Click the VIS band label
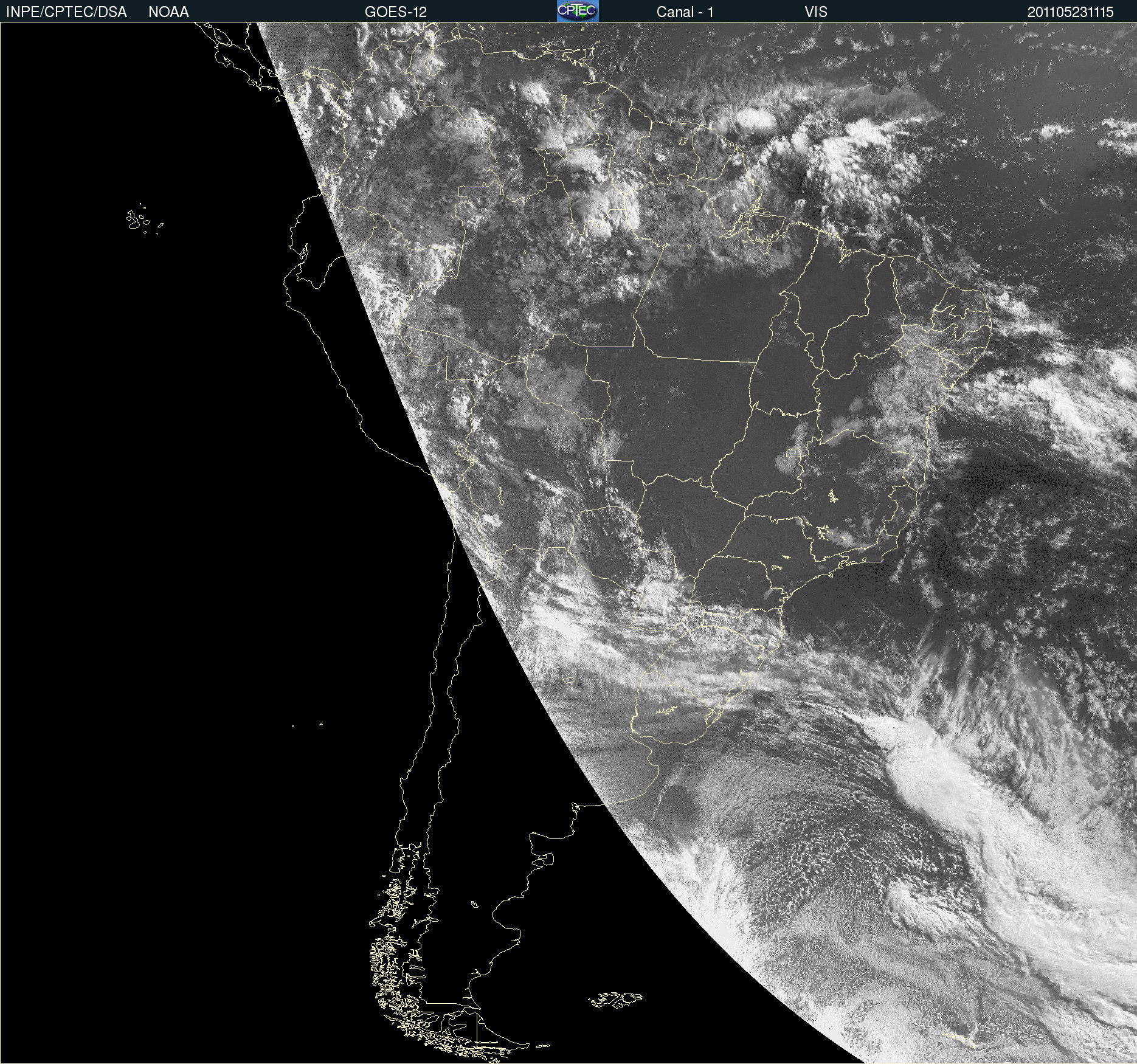This screenshot has height=1064, width=1137. click(816, 12)
